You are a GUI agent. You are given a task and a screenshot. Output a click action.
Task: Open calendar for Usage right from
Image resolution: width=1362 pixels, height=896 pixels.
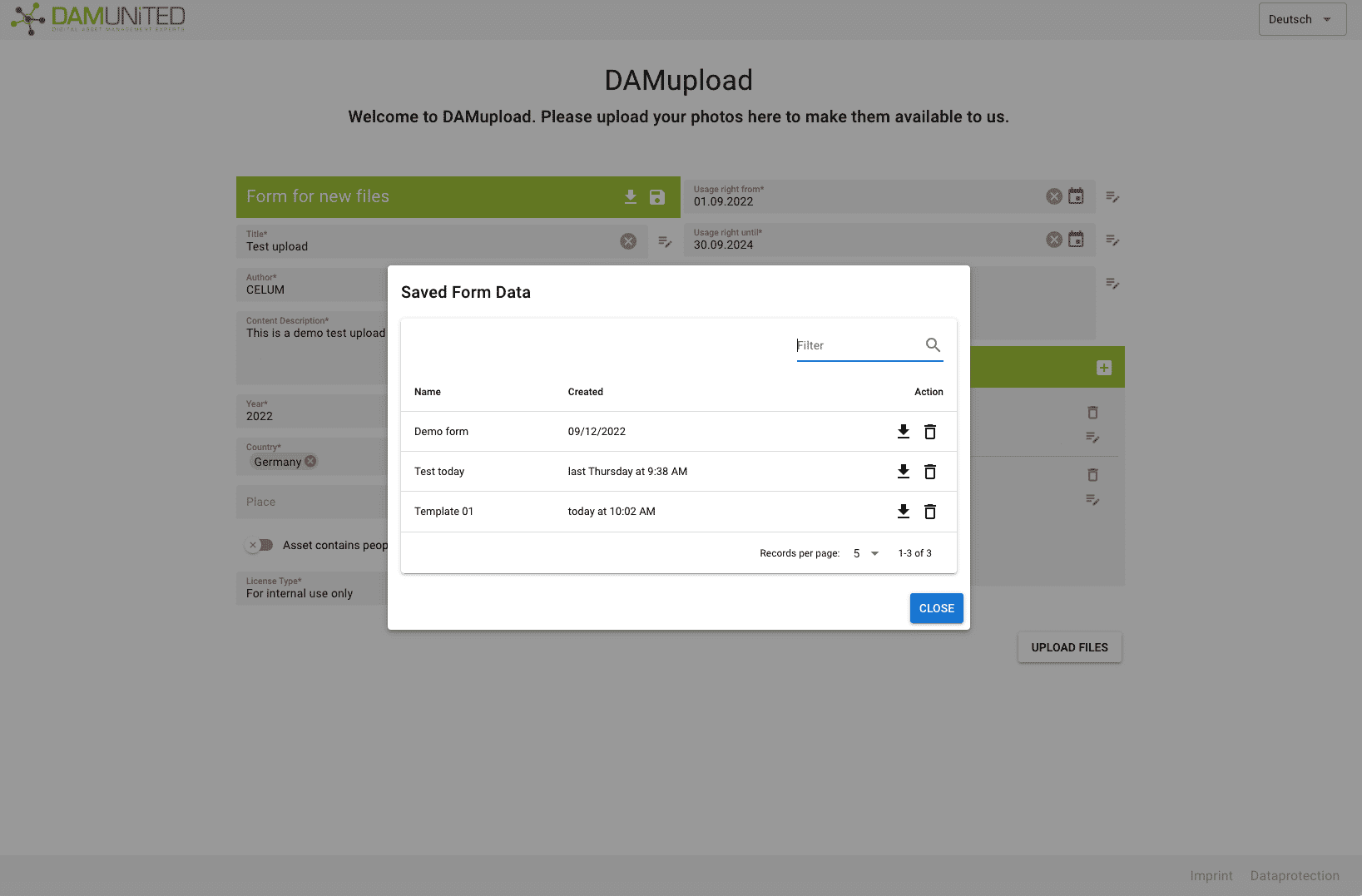(1076, 196)
